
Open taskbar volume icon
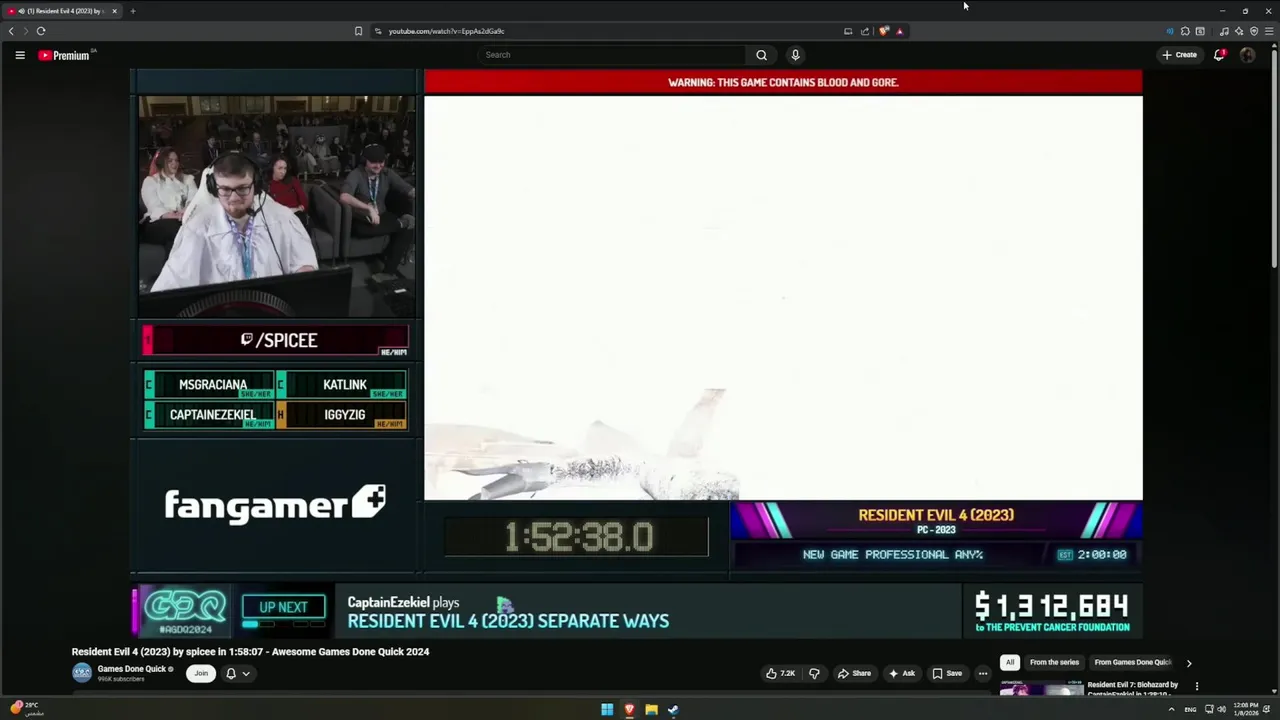coord(1221,710)
